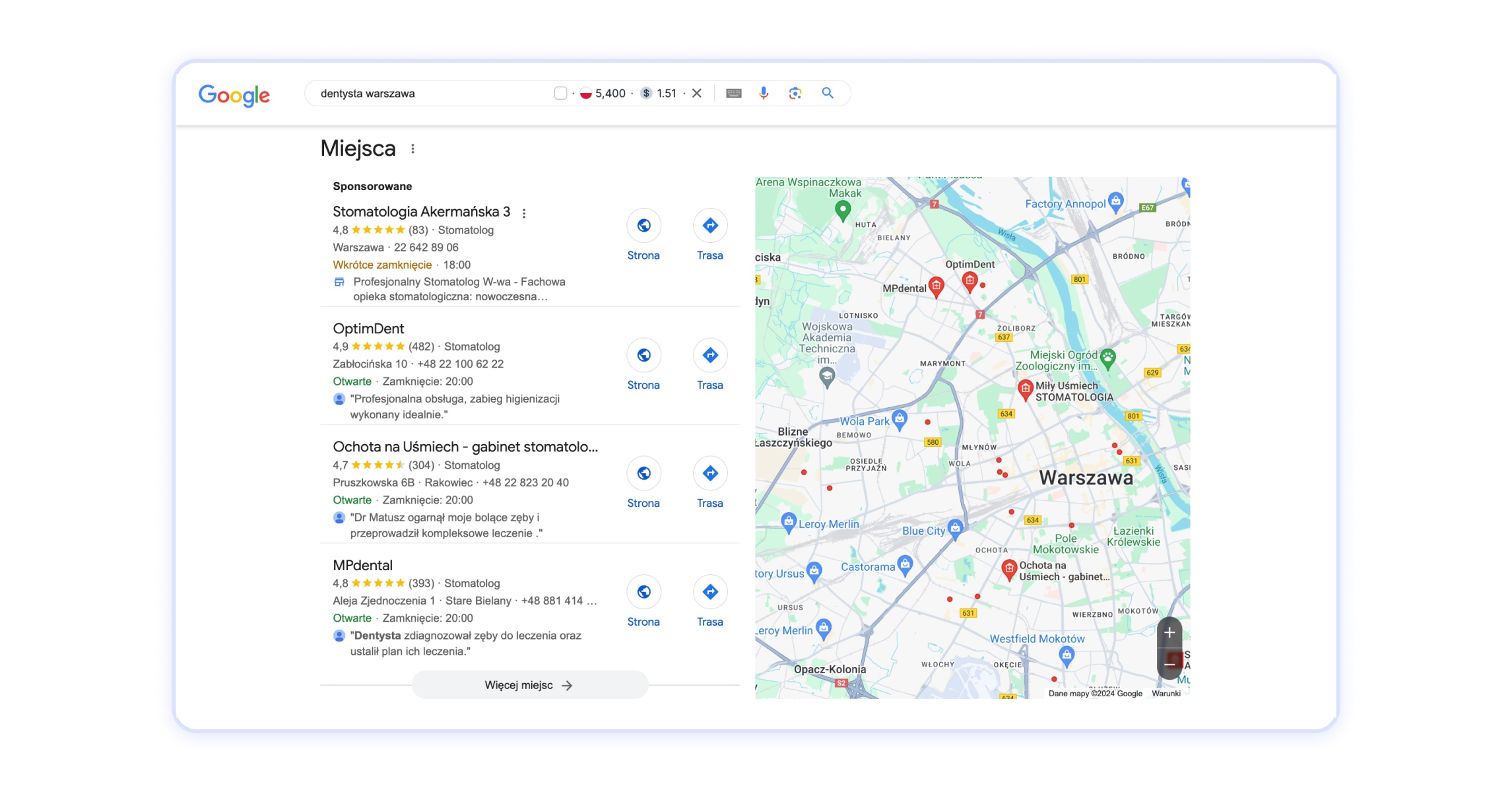Viewport: 1512px width, 792px height.
Task: Click the dollar CPC icon in search bar
Action: tap(645, 93)
